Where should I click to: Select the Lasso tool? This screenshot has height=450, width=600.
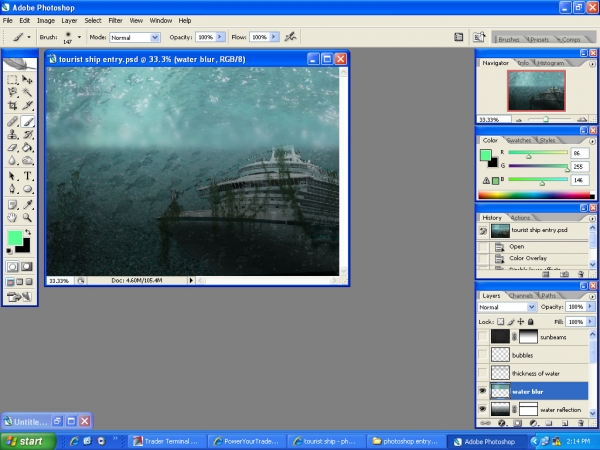[x=12, y=92]
